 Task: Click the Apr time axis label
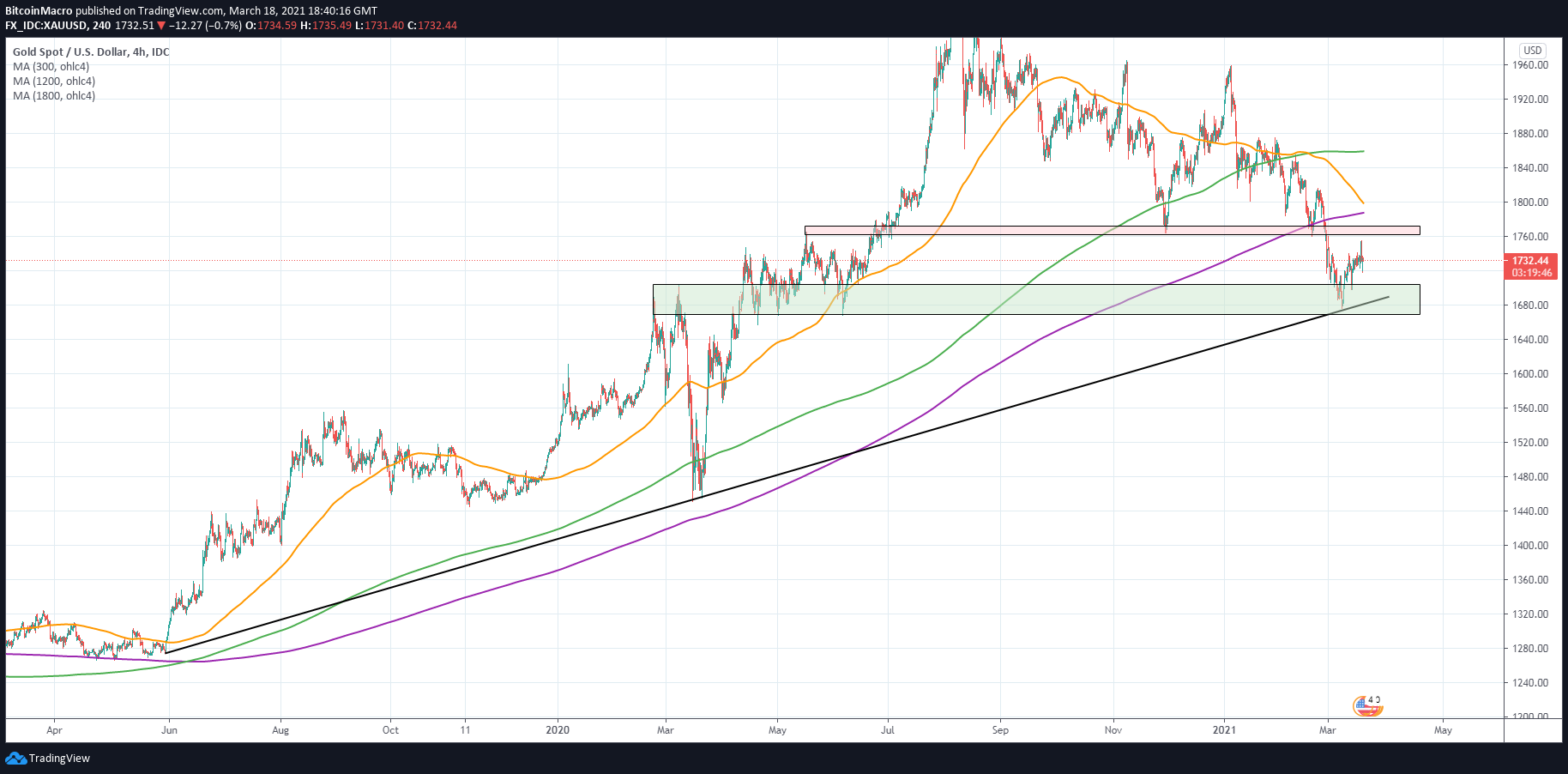(x=54, y=731)
